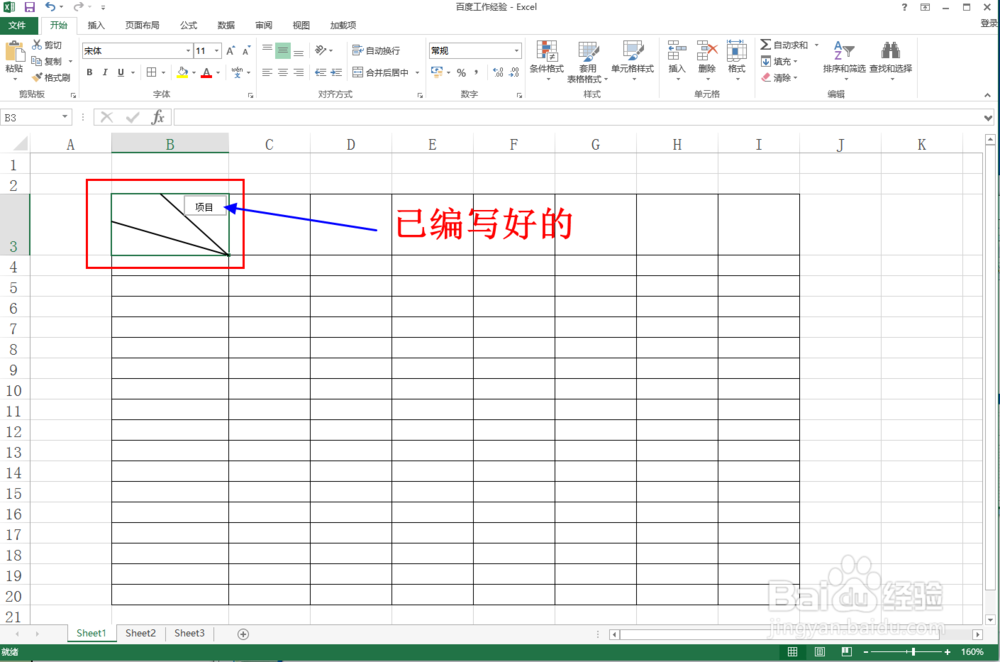Click the 项目 text box in cell B3
This screenshot has height=662, width=1000.
[x=205, y=207]
